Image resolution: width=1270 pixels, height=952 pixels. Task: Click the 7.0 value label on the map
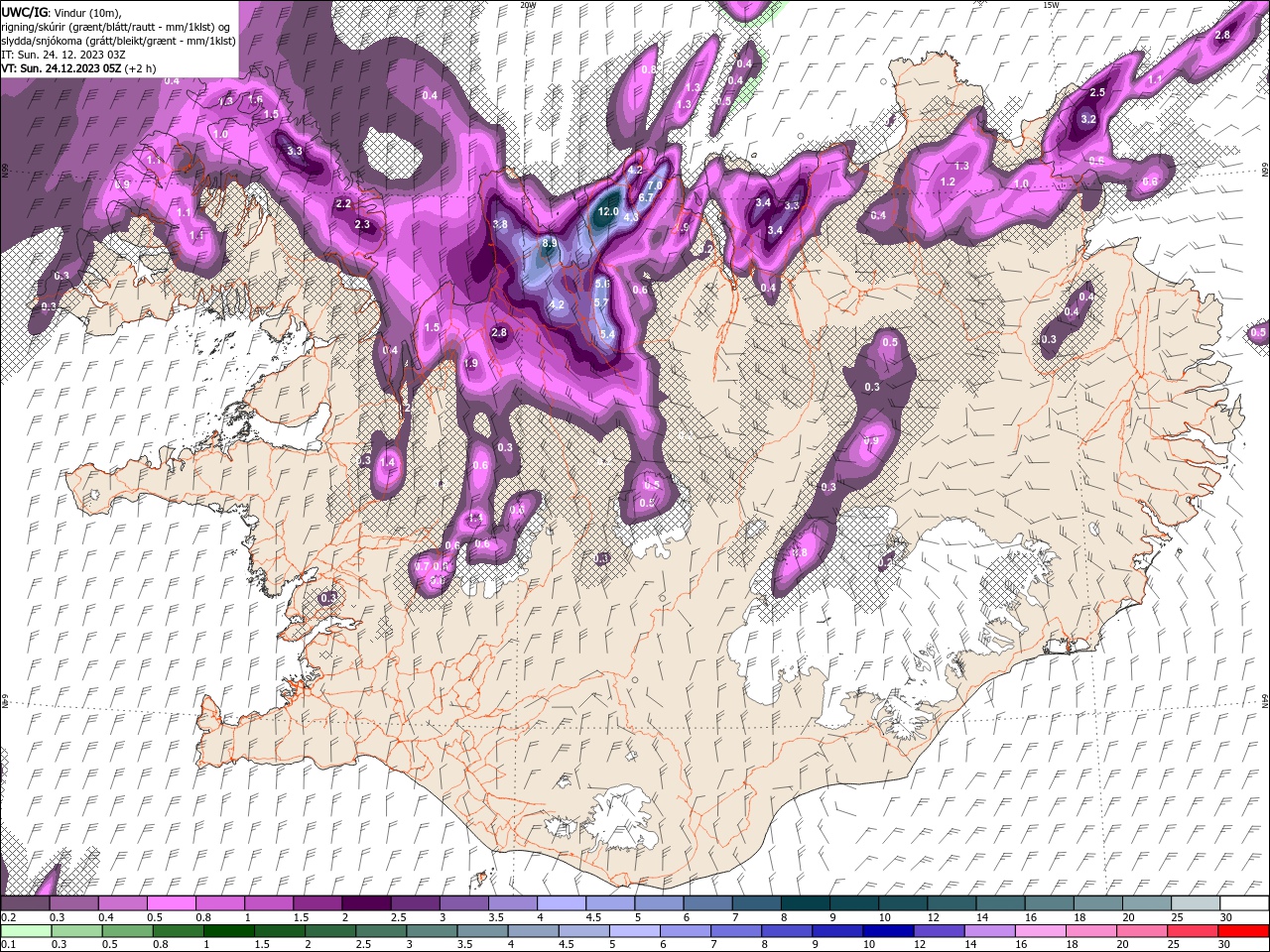(x=655, y=185)
